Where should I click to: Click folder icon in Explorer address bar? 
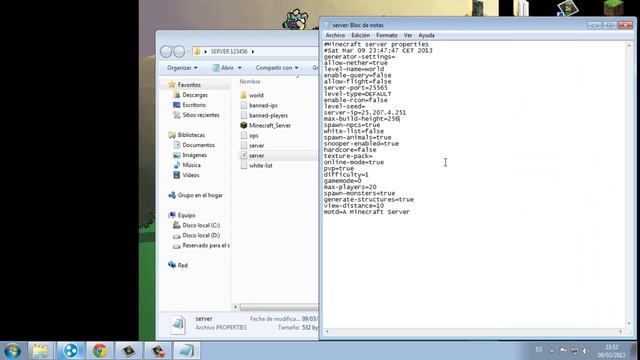click(197, 51)
